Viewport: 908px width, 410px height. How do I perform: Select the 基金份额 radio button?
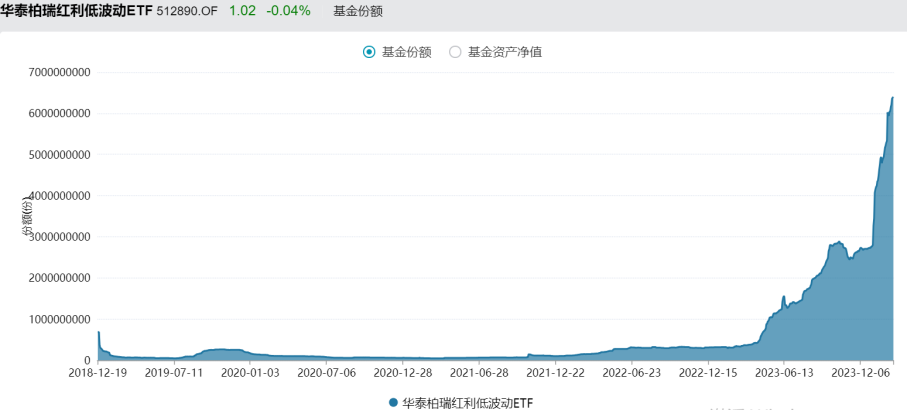[x=369, y=52]
